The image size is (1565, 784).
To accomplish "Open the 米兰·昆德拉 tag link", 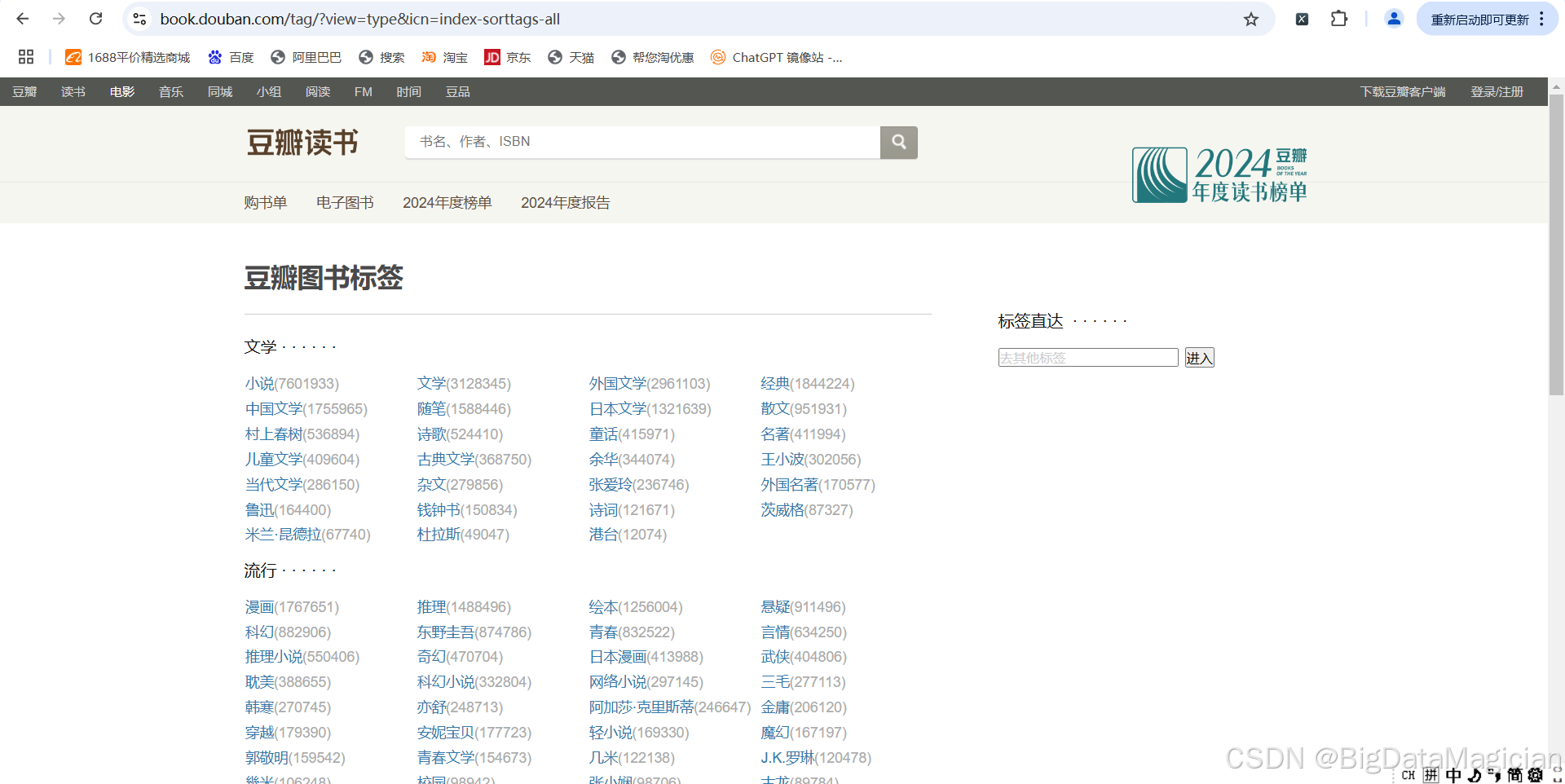I will 284,534.
